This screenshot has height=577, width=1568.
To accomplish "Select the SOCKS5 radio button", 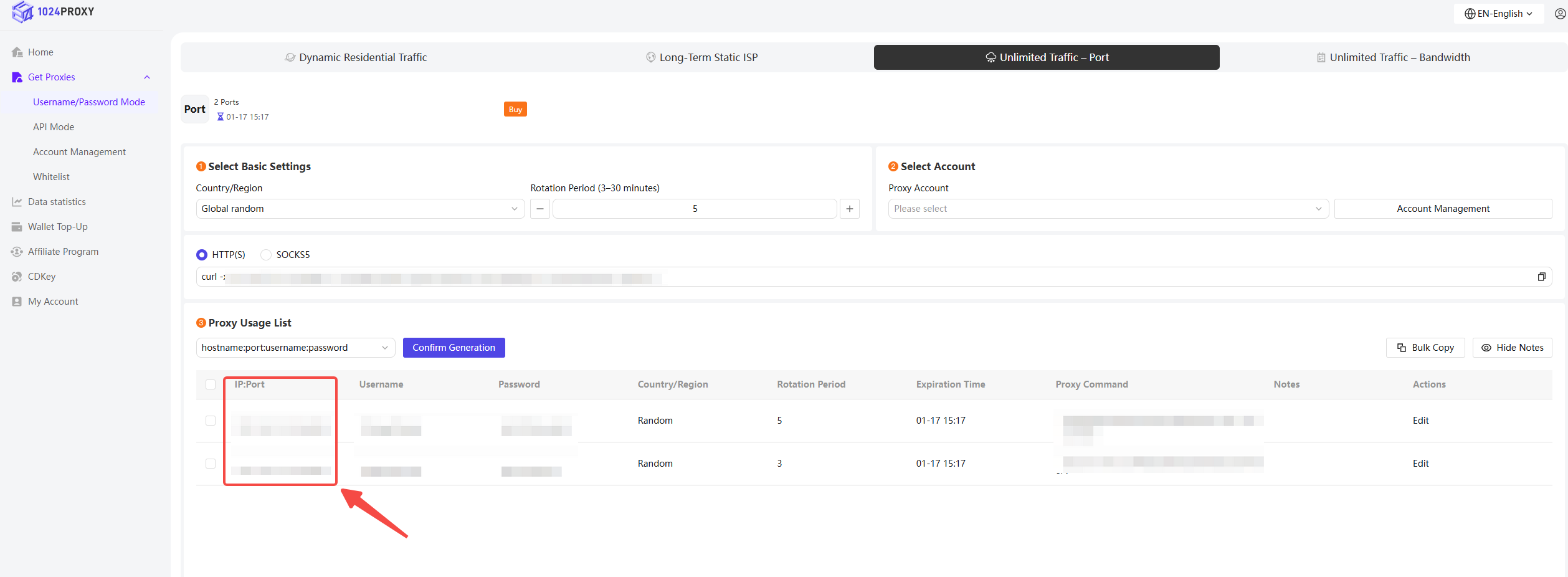I will coord(266,255).
